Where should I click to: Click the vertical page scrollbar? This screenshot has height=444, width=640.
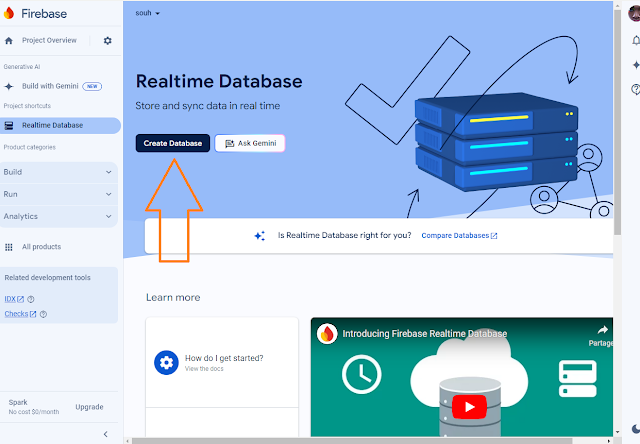(x=617, y=122)
